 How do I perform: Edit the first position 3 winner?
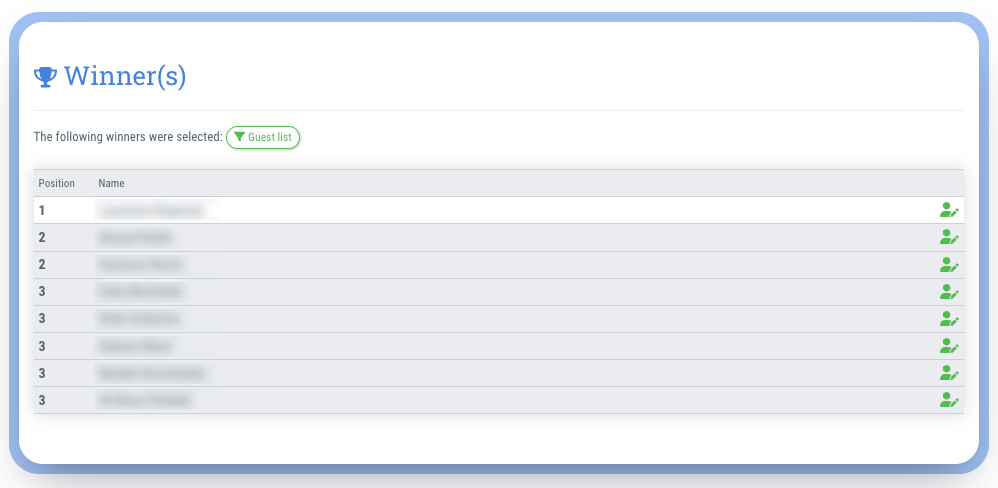(x=949, y=292)
